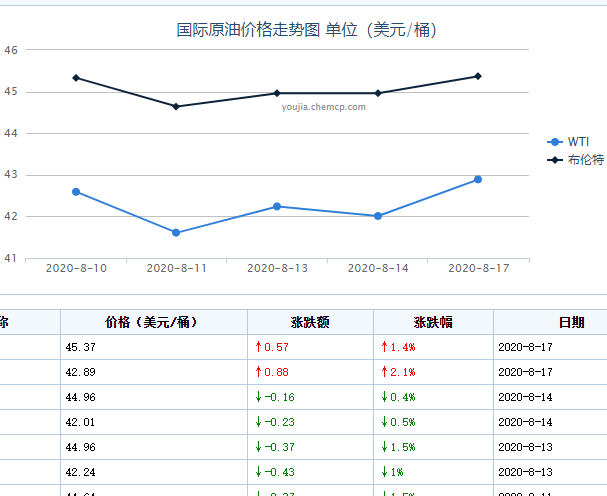This screenshot has width=607, height=496.
Task: Click the red up arrow beside 2.1%
Action: (x=384, y=372)
